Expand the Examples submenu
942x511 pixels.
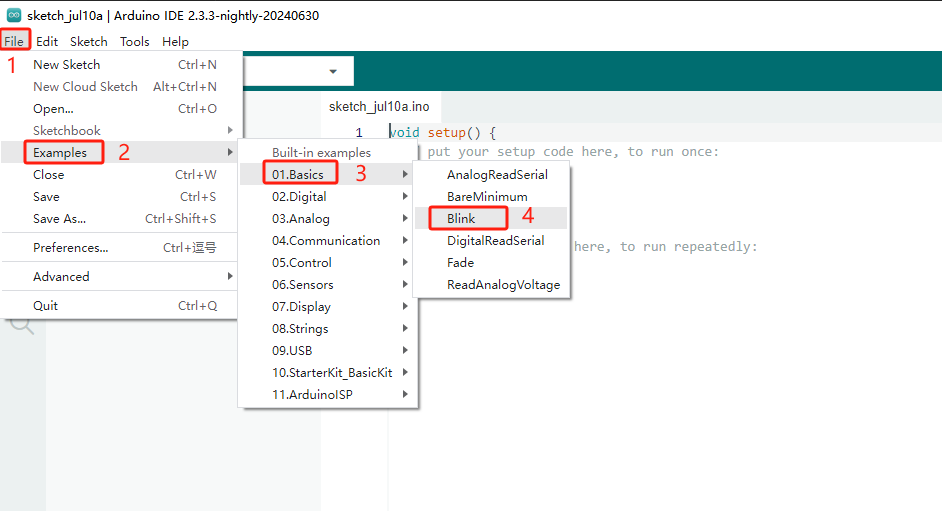click(x=120, y=153)
